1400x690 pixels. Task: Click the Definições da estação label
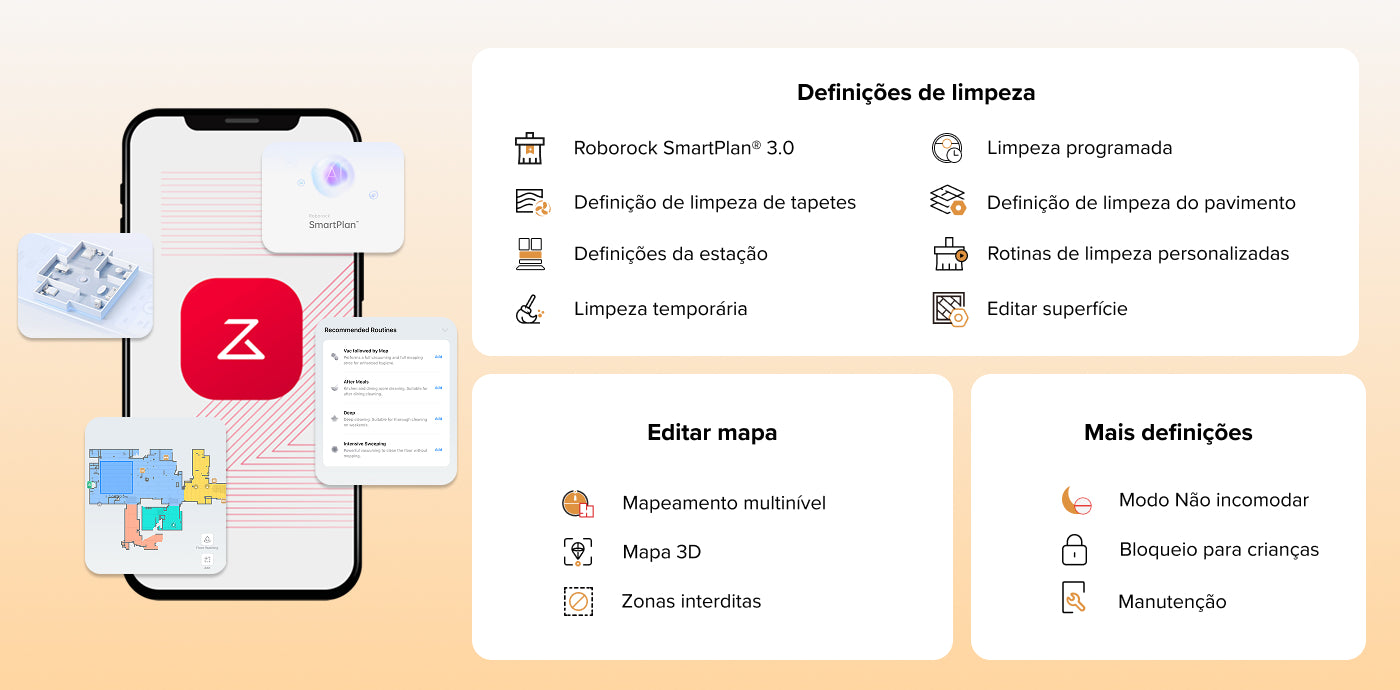(x=671, y=254)
